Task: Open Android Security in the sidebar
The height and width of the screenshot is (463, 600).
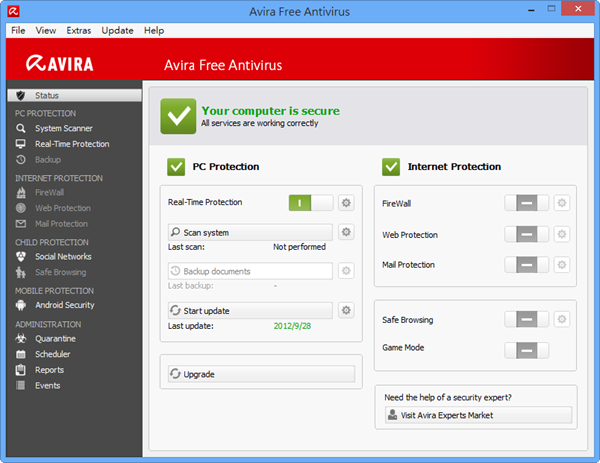Action: 64,305
